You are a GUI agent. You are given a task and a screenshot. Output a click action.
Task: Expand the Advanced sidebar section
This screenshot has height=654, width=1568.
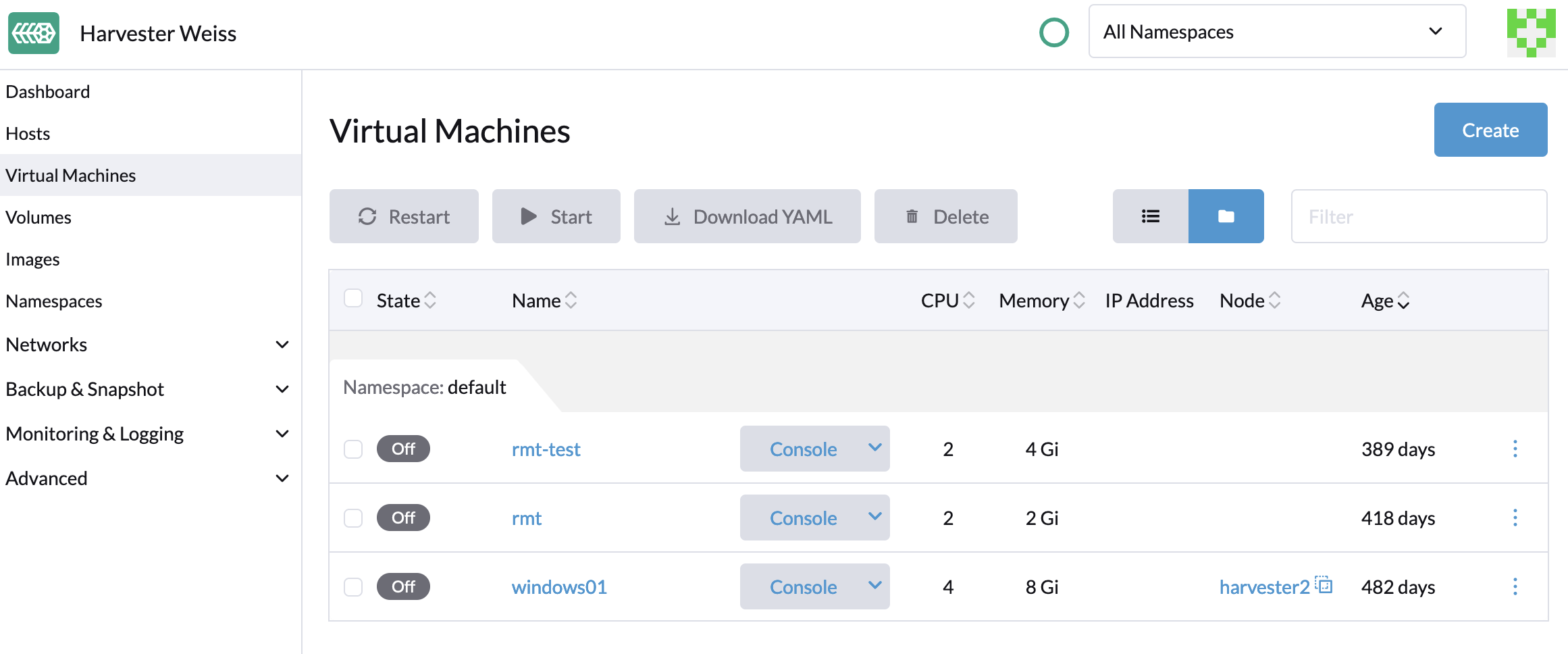(46, 478)
